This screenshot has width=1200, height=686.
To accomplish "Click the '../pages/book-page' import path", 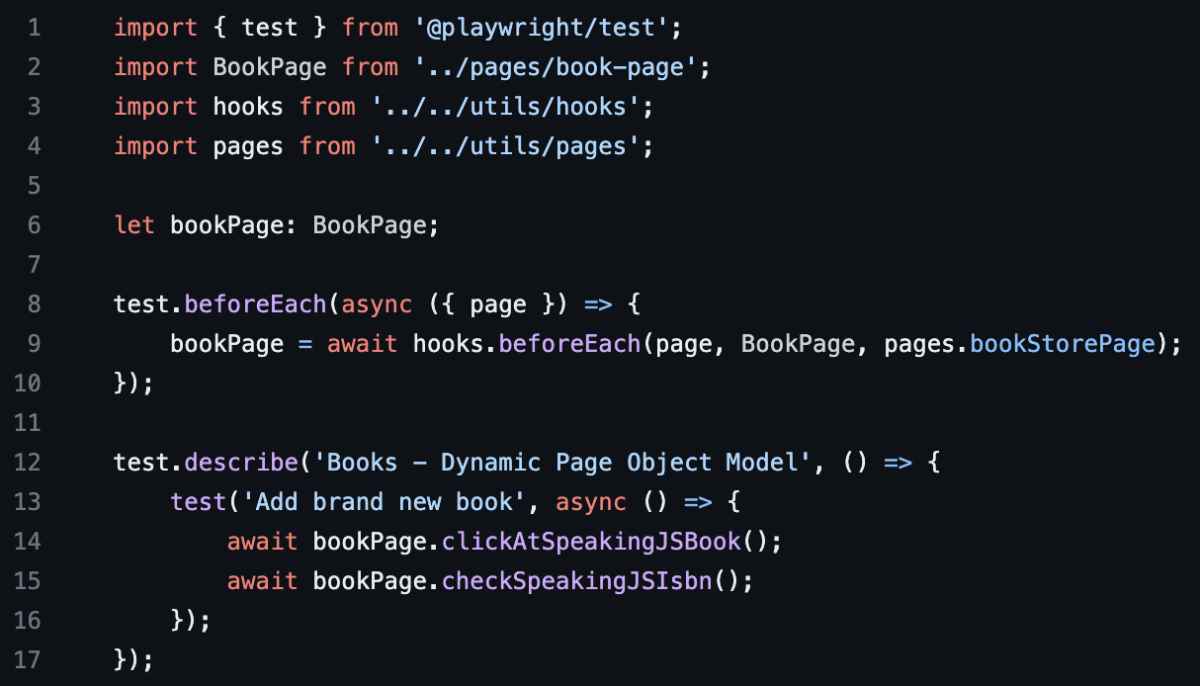I will coord(555,67).
